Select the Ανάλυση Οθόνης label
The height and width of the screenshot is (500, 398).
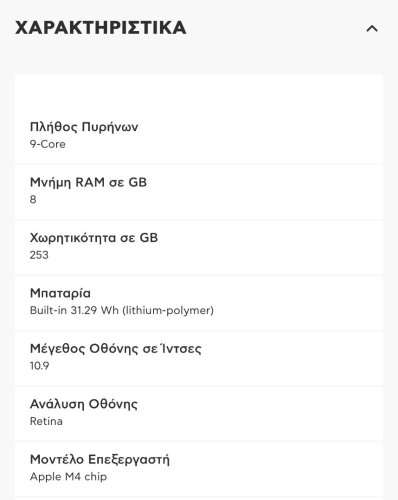tap(84, 404)
